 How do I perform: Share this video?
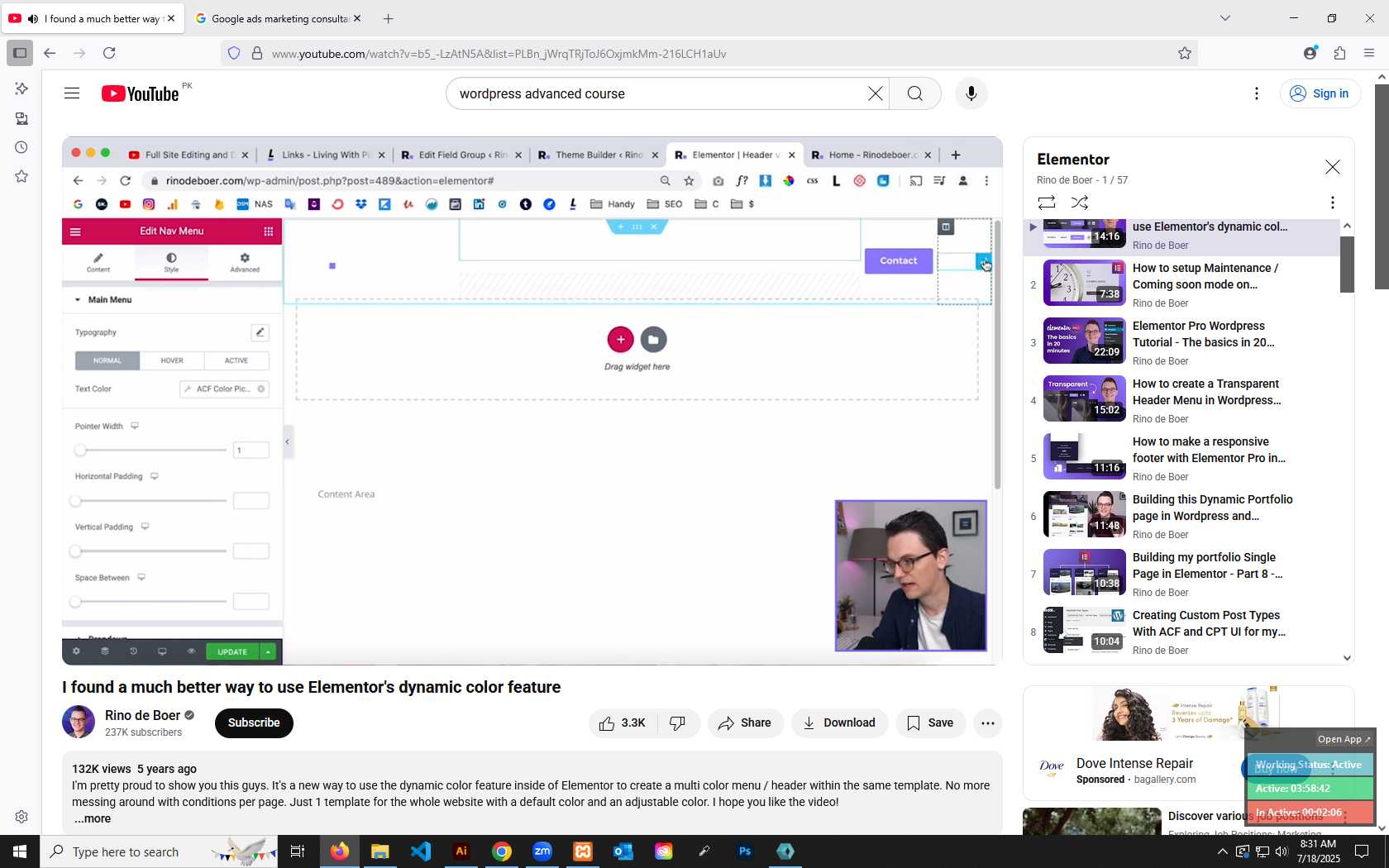click(745, 723)
